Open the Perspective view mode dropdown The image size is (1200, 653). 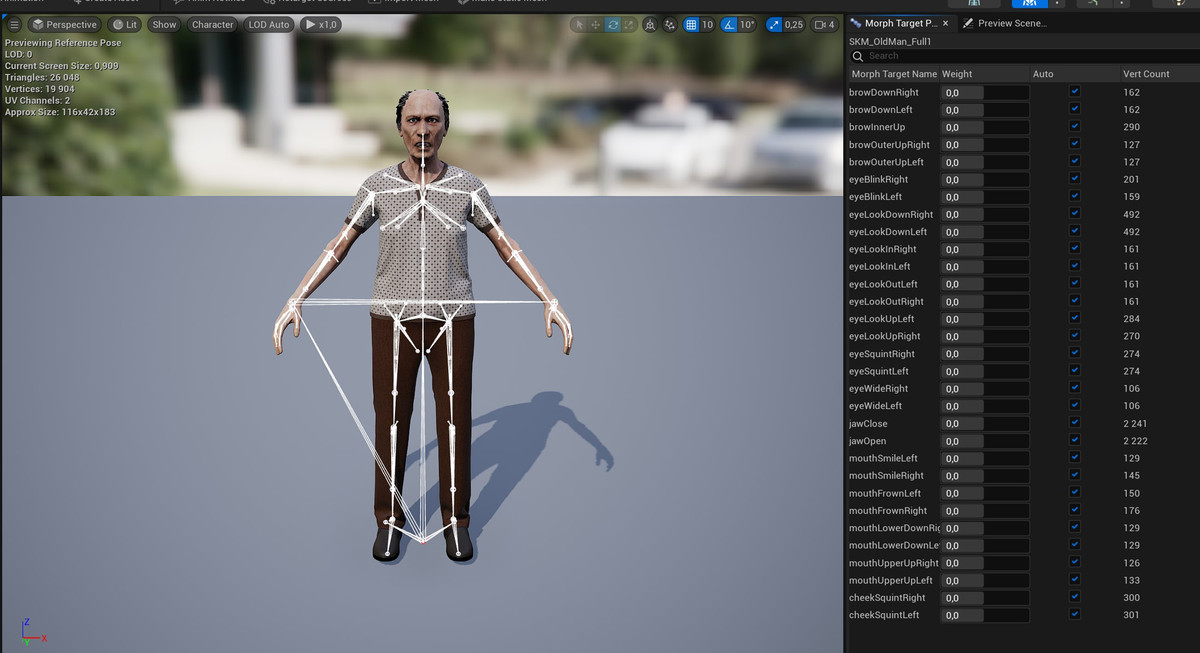[x=65, y=24]
